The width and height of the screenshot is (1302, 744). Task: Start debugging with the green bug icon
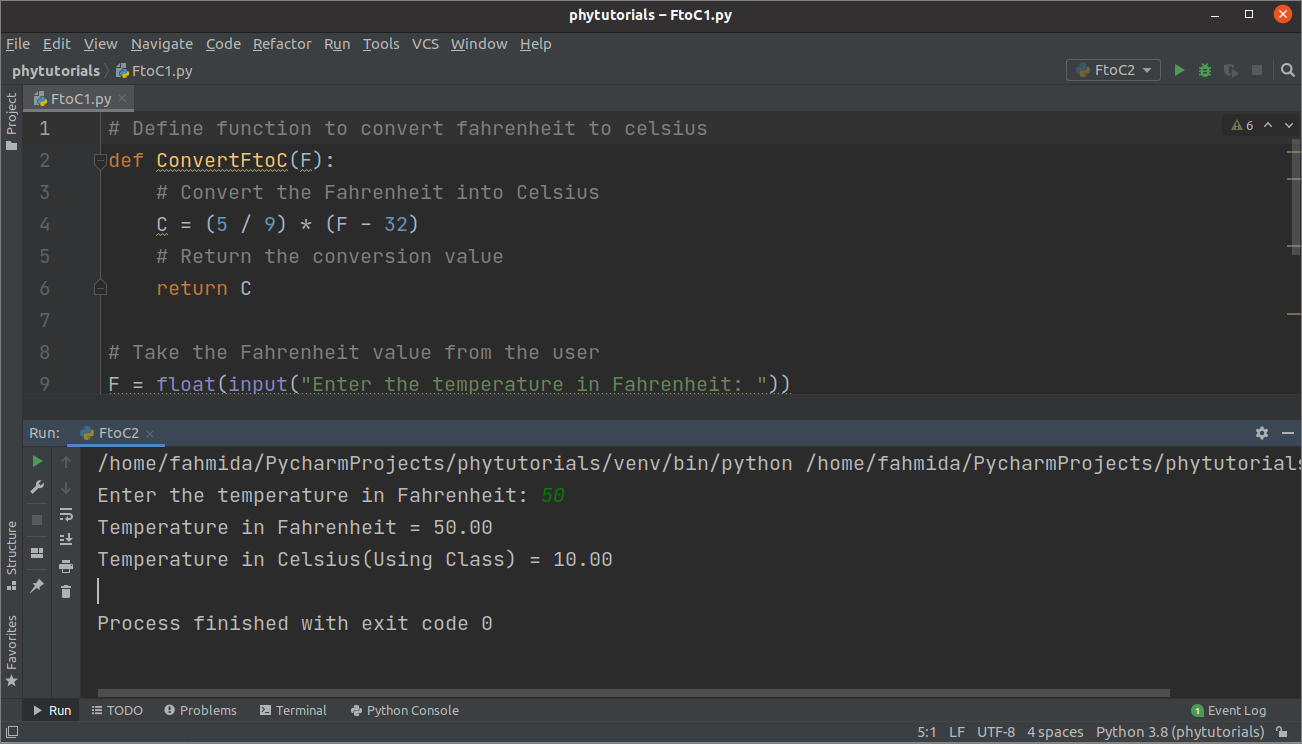[x=1205, y=70]
